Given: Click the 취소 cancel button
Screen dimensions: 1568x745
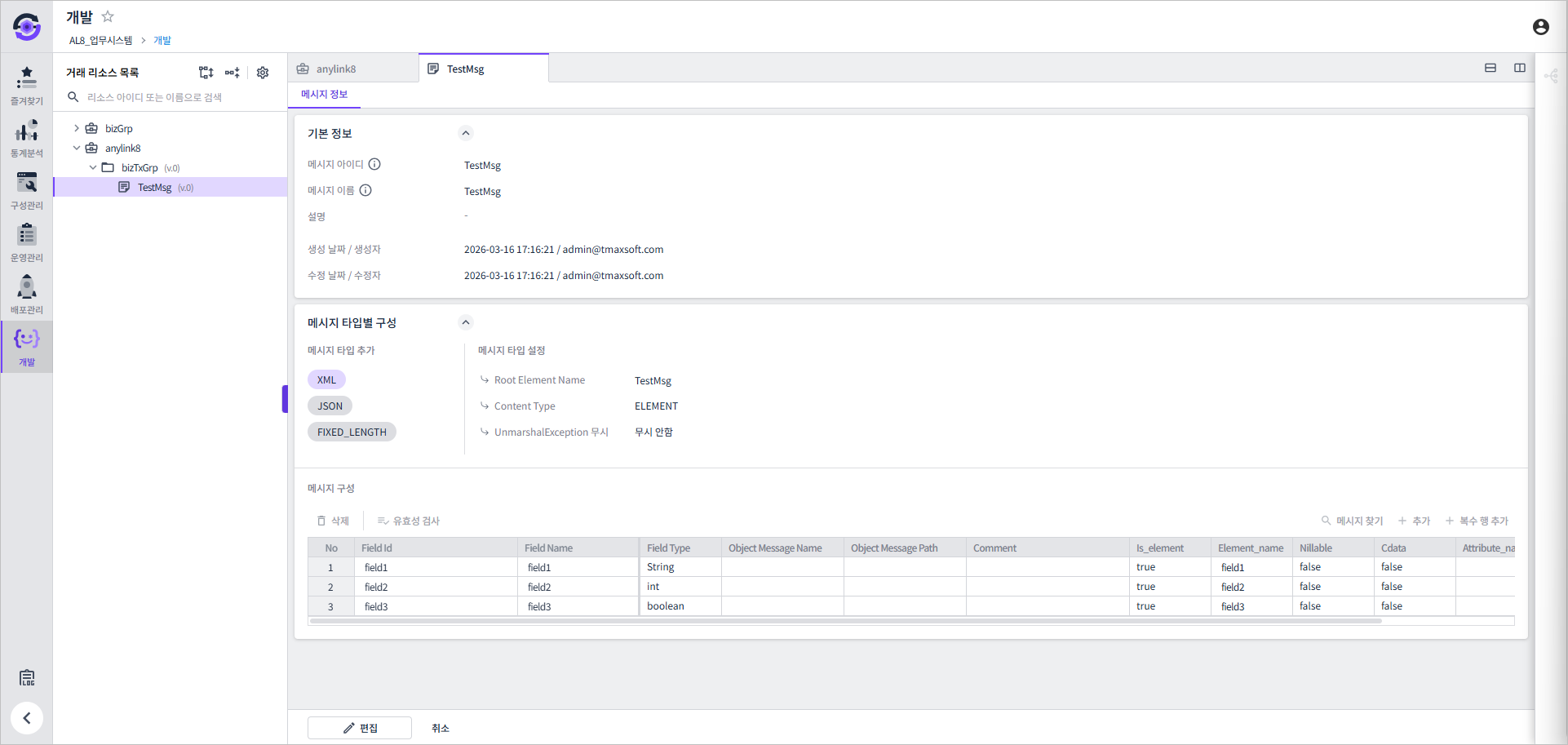Looking at the screenshot, I should [441, 728].
